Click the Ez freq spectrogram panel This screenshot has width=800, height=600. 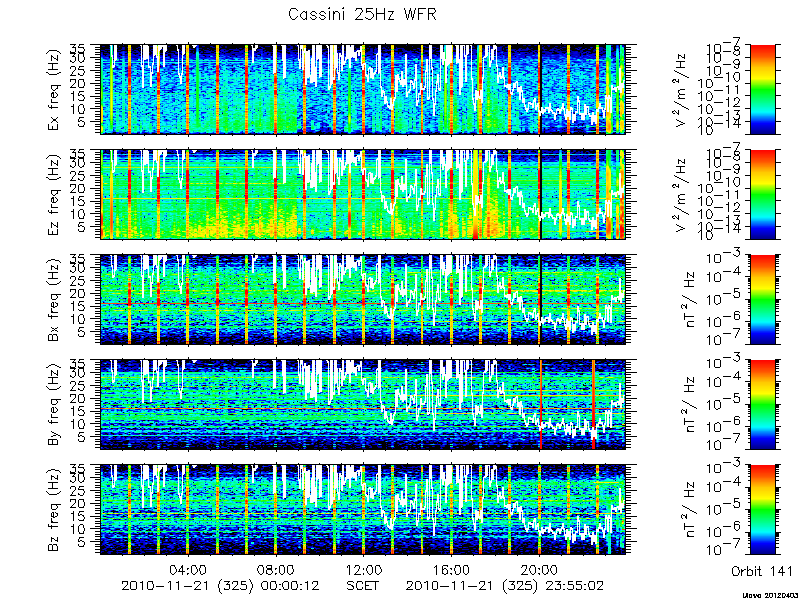[x=363, y=194]
